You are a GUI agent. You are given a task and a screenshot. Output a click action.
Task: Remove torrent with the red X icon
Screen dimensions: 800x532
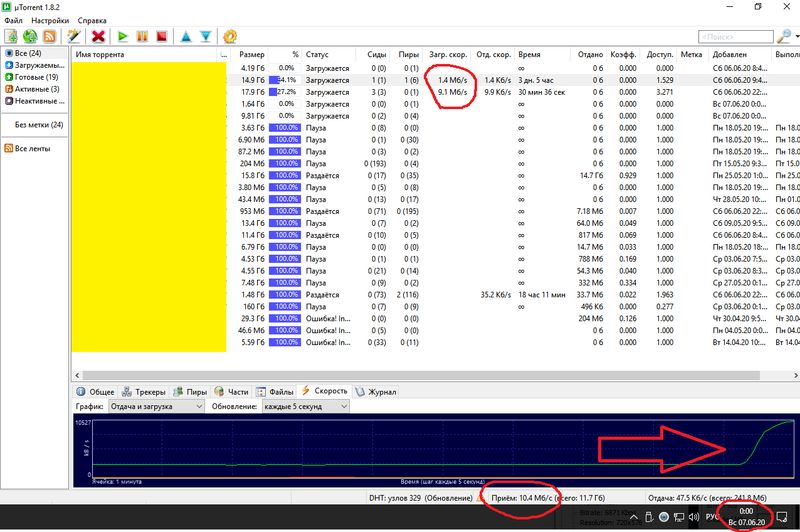point(99,36)
